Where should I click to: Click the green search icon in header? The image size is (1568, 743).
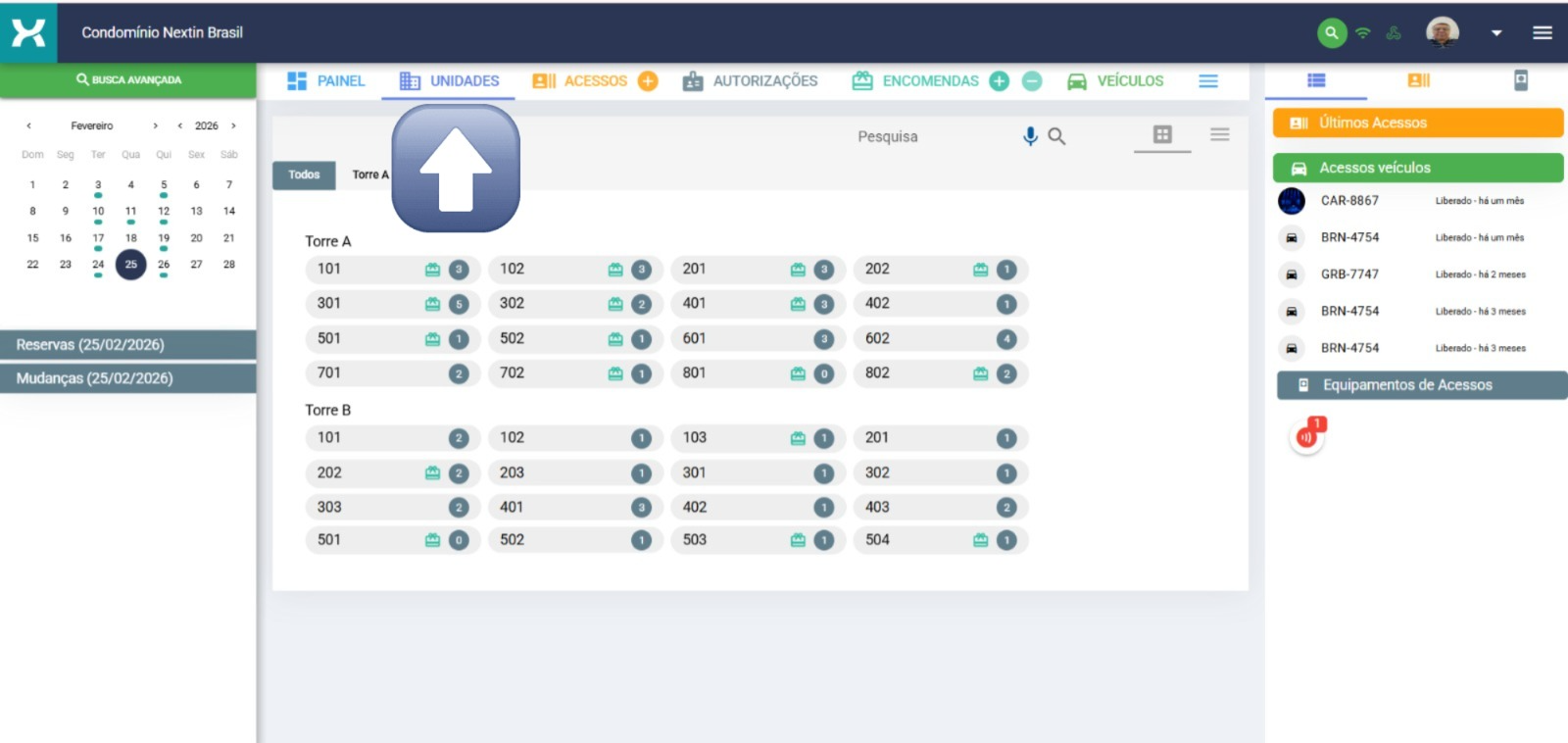point(1331,33)
